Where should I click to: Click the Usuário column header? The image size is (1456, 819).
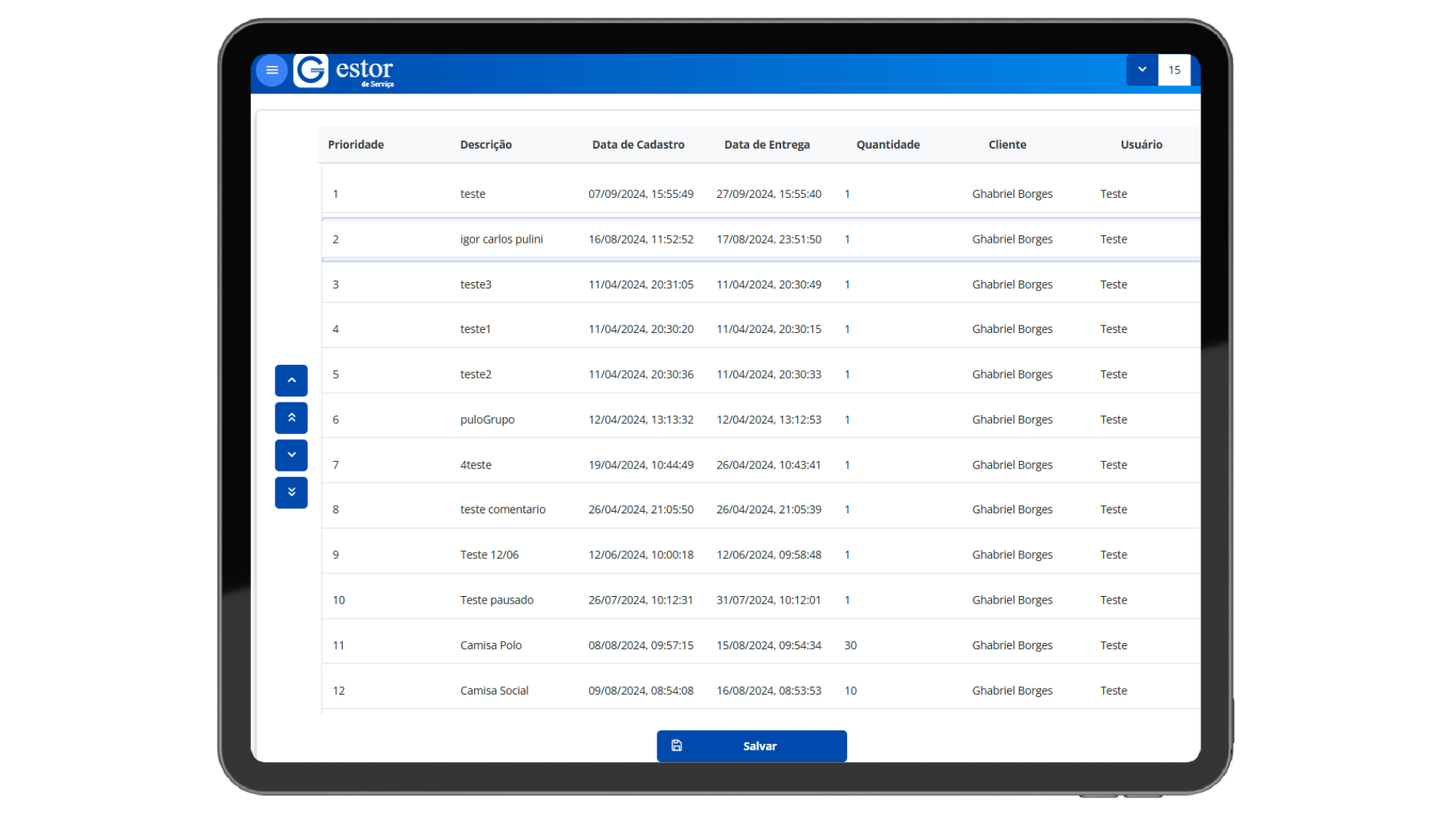1141,144
